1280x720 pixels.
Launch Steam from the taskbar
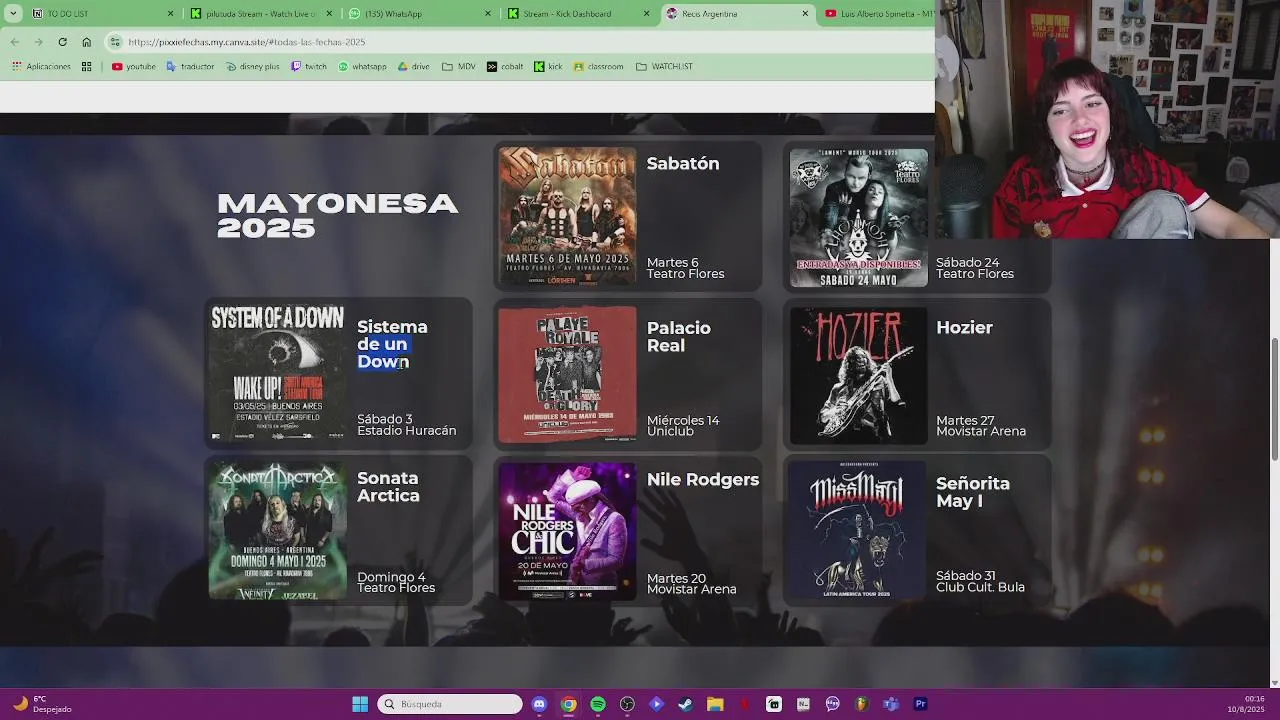pos(685,704)
